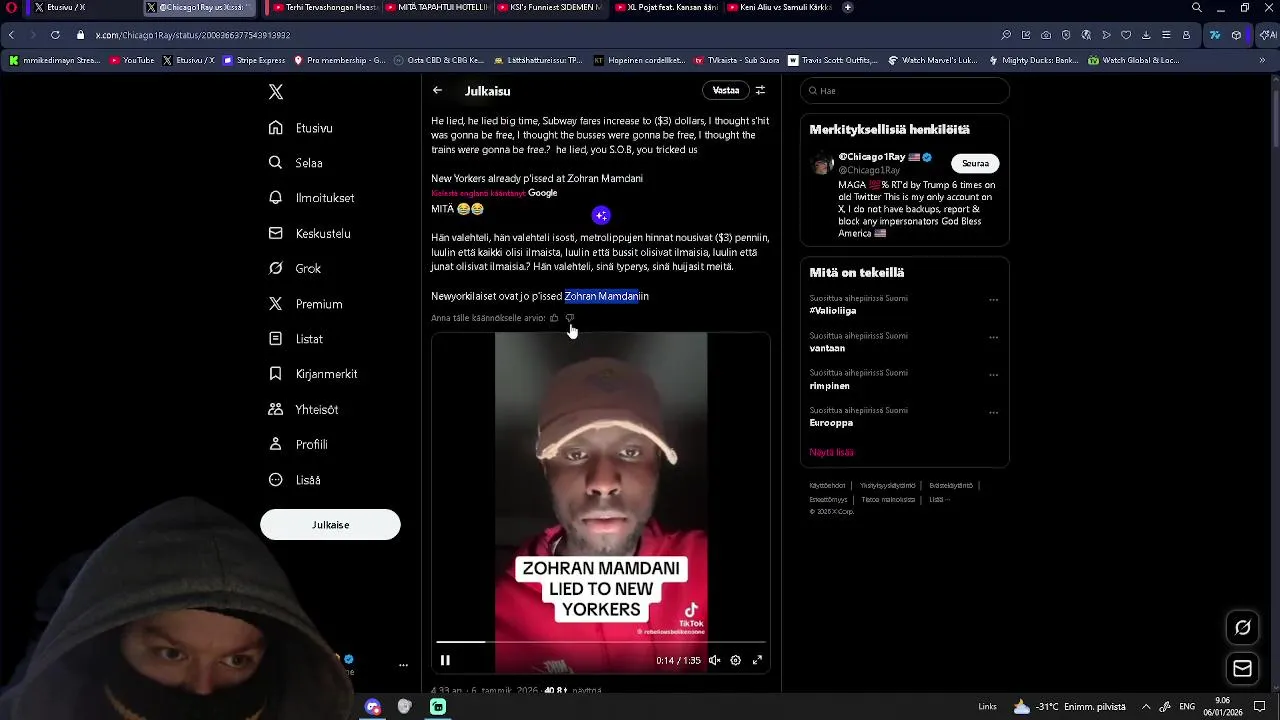Image resolution: width=1280 pixels, height=720 pixels.
Task: Click thumbs down for translation rating
Action: (x=570, y=318)
